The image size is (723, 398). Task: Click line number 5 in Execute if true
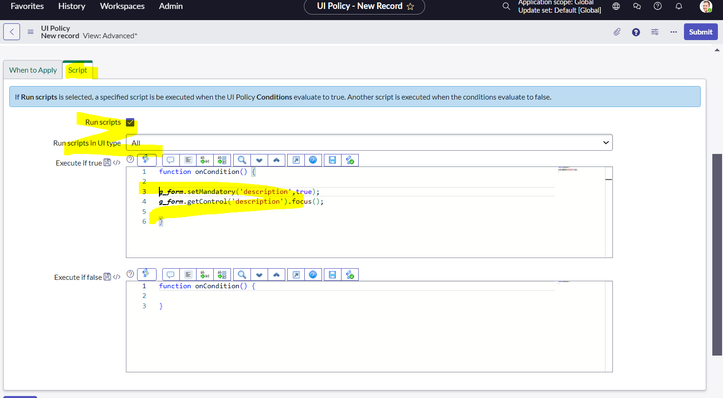144,212
